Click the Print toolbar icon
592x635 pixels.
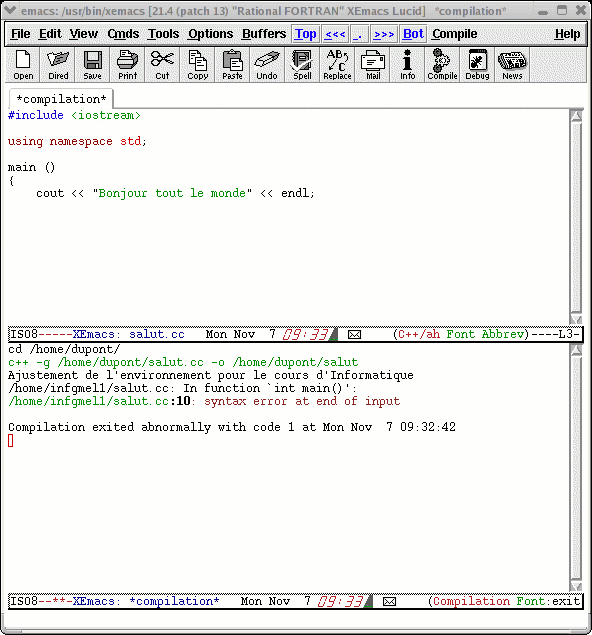(127, 65)
